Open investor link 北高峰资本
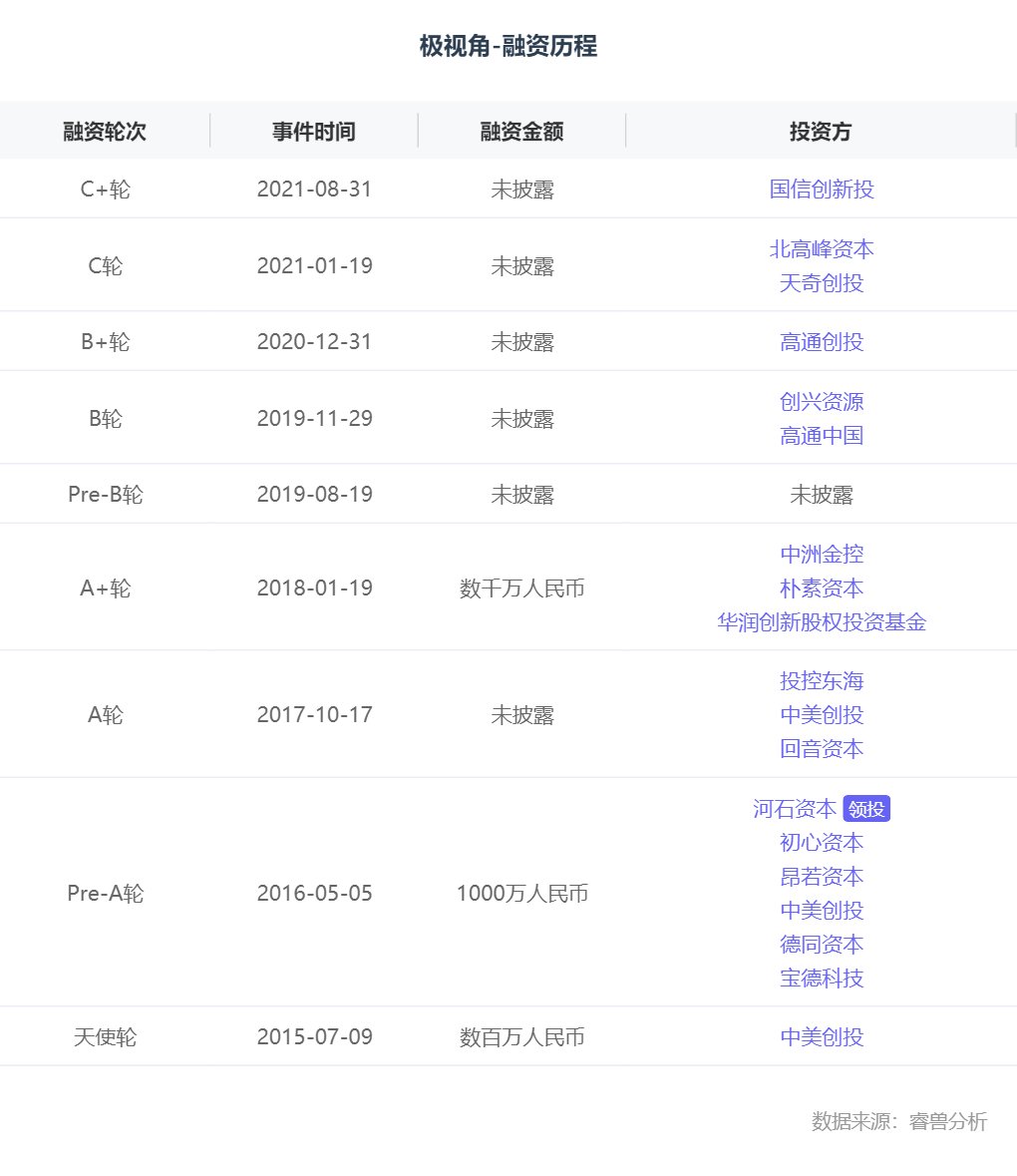This screenshot has width=1017, height=1176. (x=822, y=249)
